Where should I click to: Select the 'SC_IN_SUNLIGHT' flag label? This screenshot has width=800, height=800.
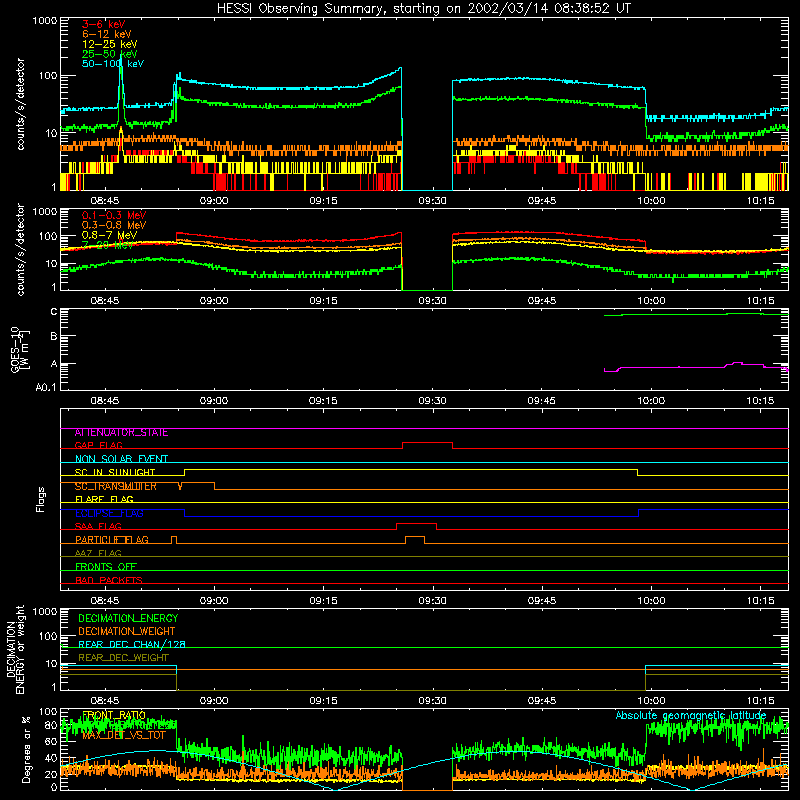click(x=115, y=472)
